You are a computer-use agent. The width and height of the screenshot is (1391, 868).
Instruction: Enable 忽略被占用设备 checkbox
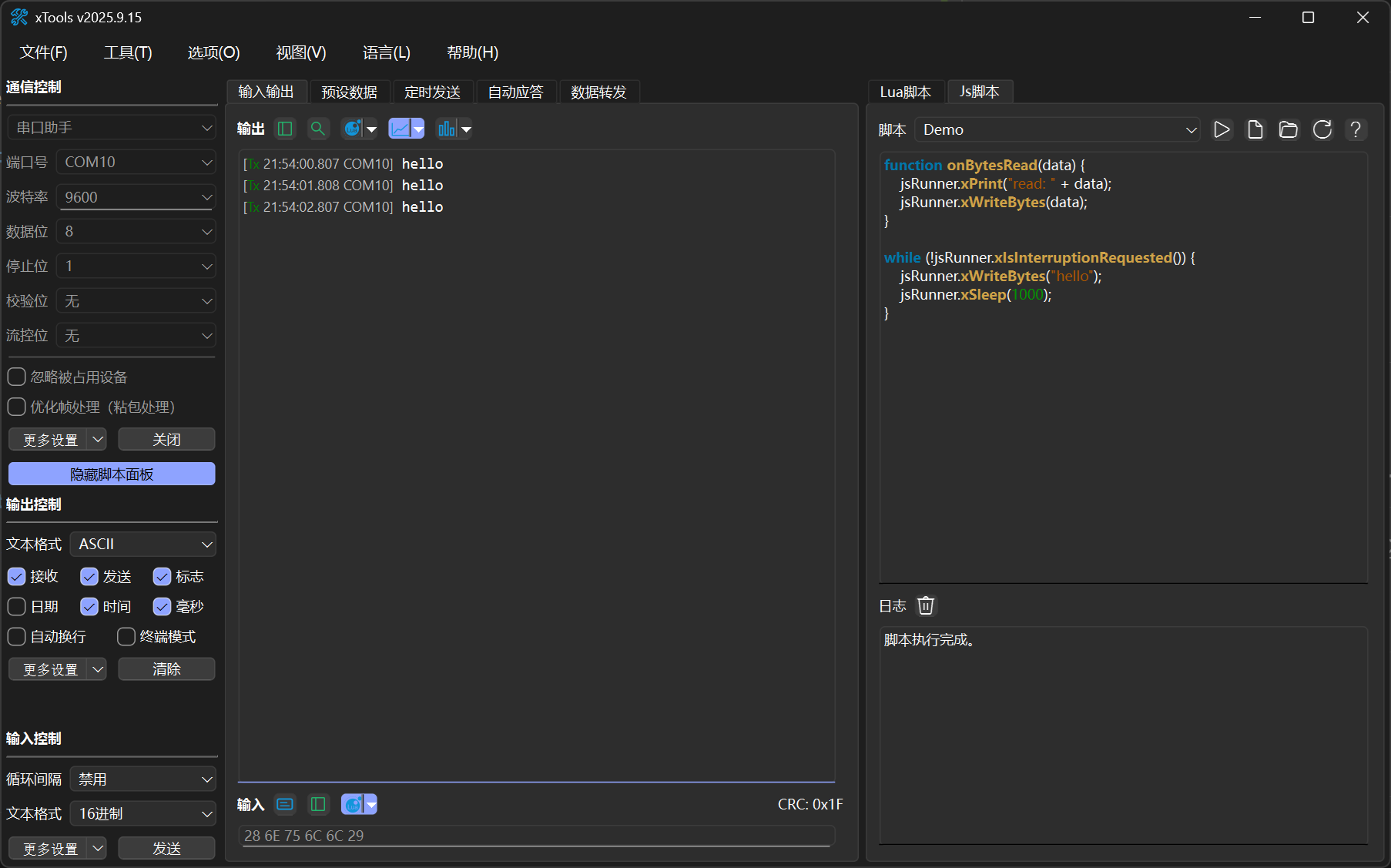tap(16, 377)
